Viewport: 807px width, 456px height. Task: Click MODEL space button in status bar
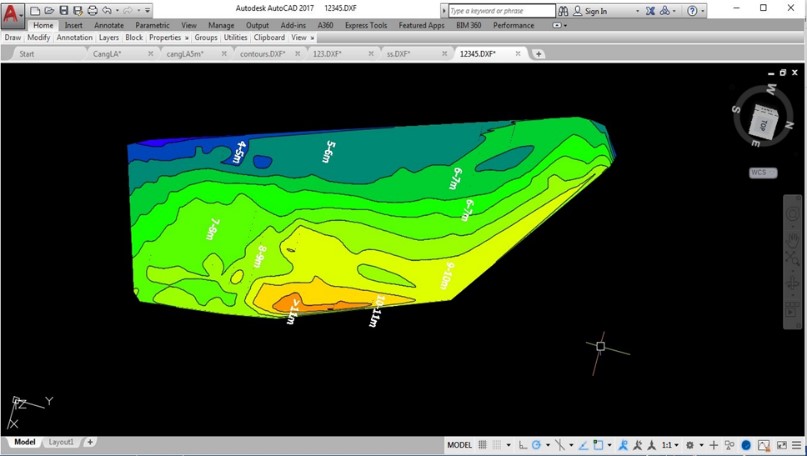[460, 445]
